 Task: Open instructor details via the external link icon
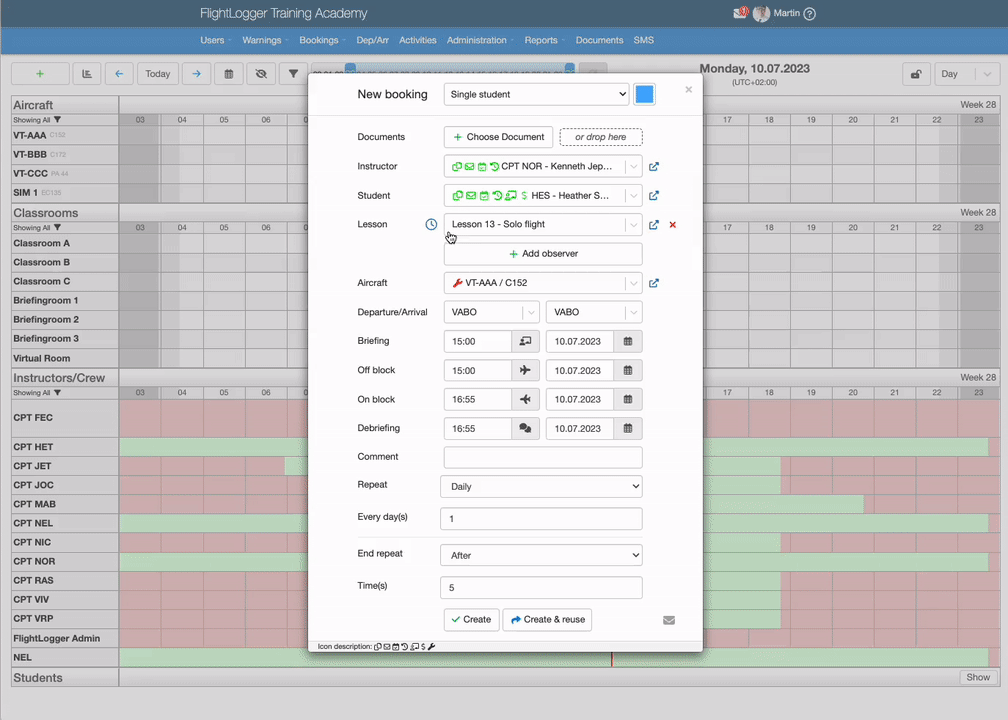(x=653, y=166)
